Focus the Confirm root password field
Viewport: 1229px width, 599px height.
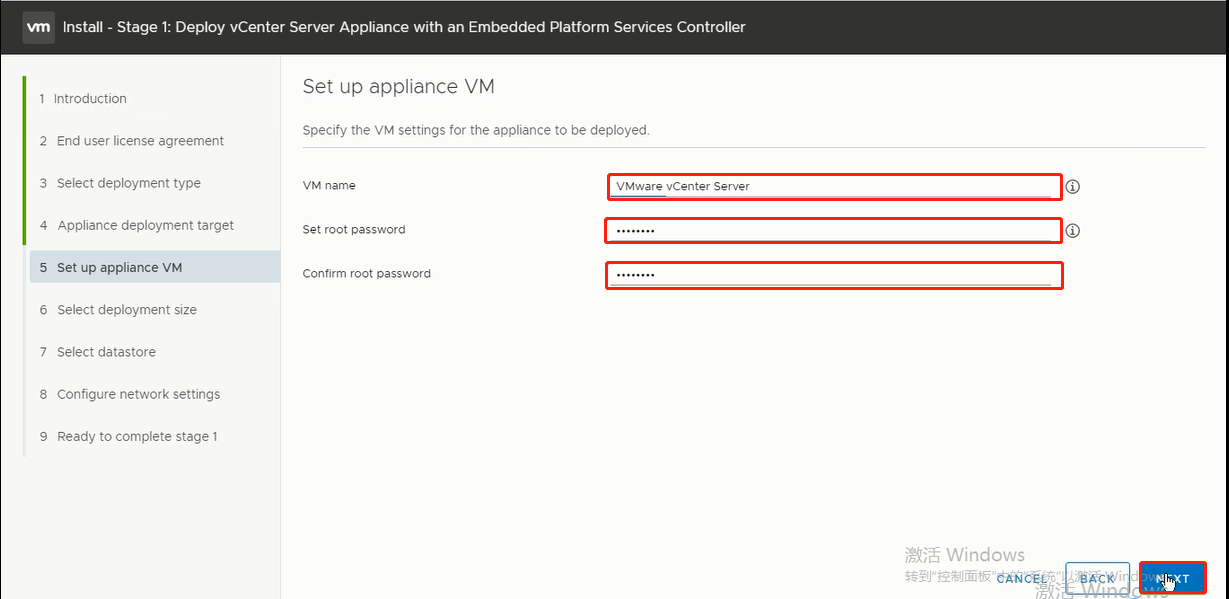coord(834,275)
